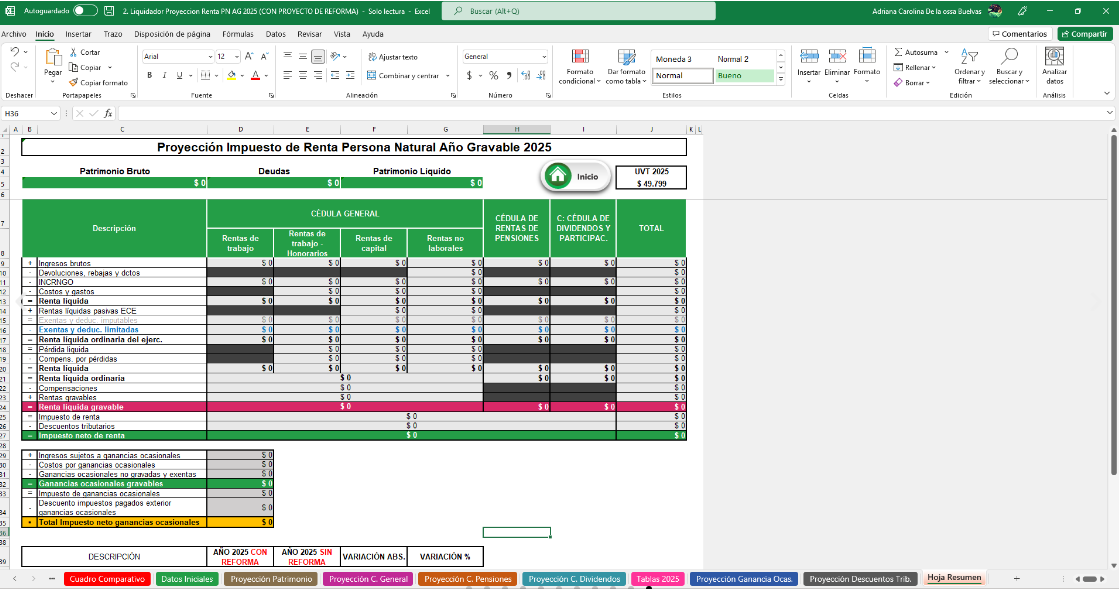1119x589 pixels.
Task: Click the Autosuma sigma icon
Action: 899,52
